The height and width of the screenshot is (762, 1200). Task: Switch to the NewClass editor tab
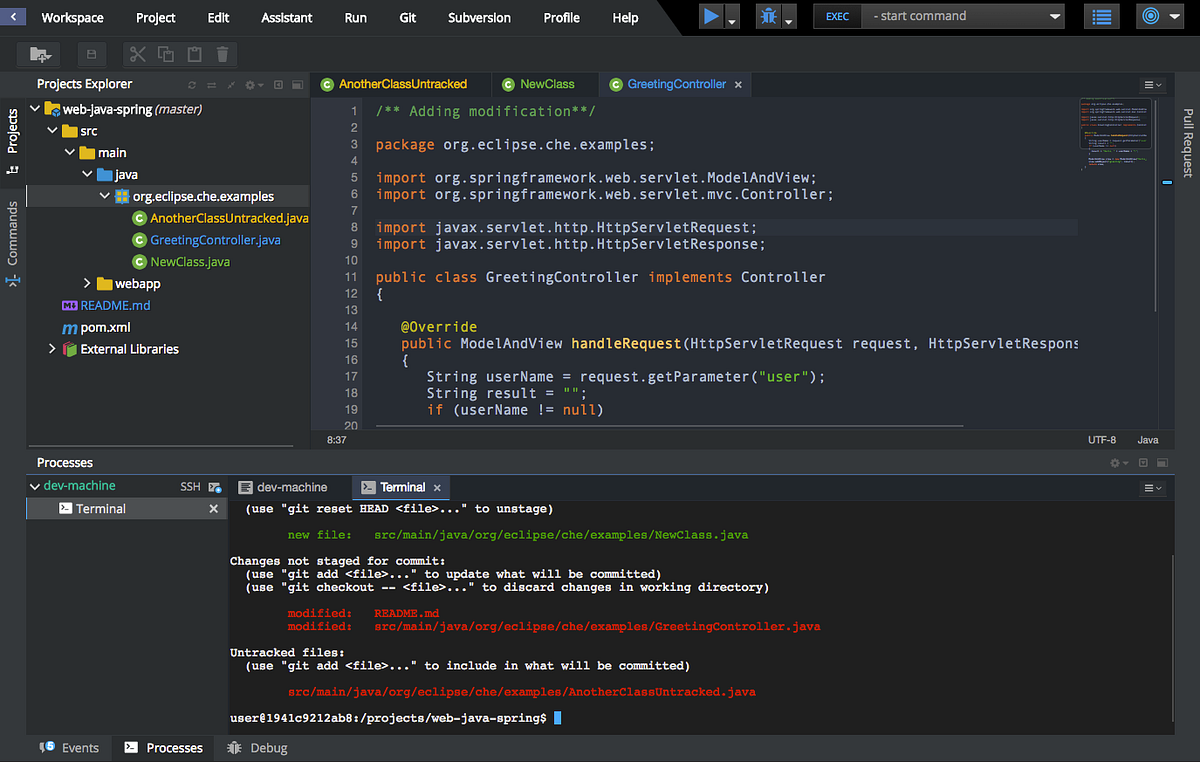547,84
